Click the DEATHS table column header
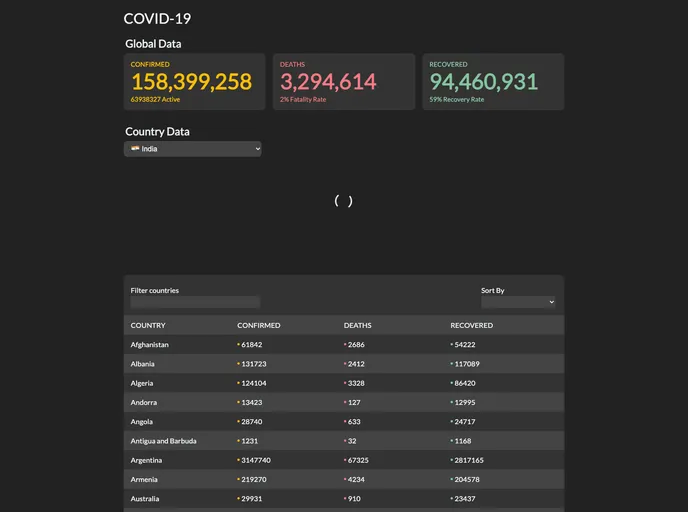Viewport: 688px width, 512px height. 358,326
